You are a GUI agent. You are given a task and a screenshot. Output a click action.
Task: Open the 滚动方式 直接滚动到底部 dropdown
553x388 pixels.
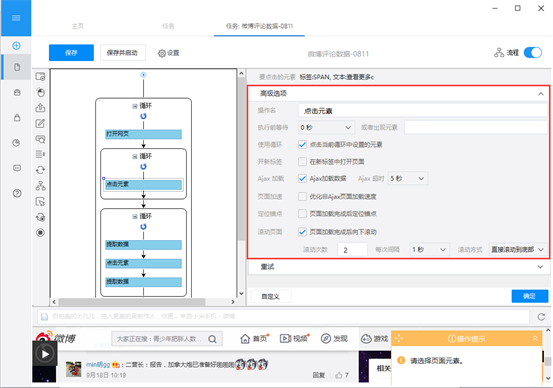(518, 249)
